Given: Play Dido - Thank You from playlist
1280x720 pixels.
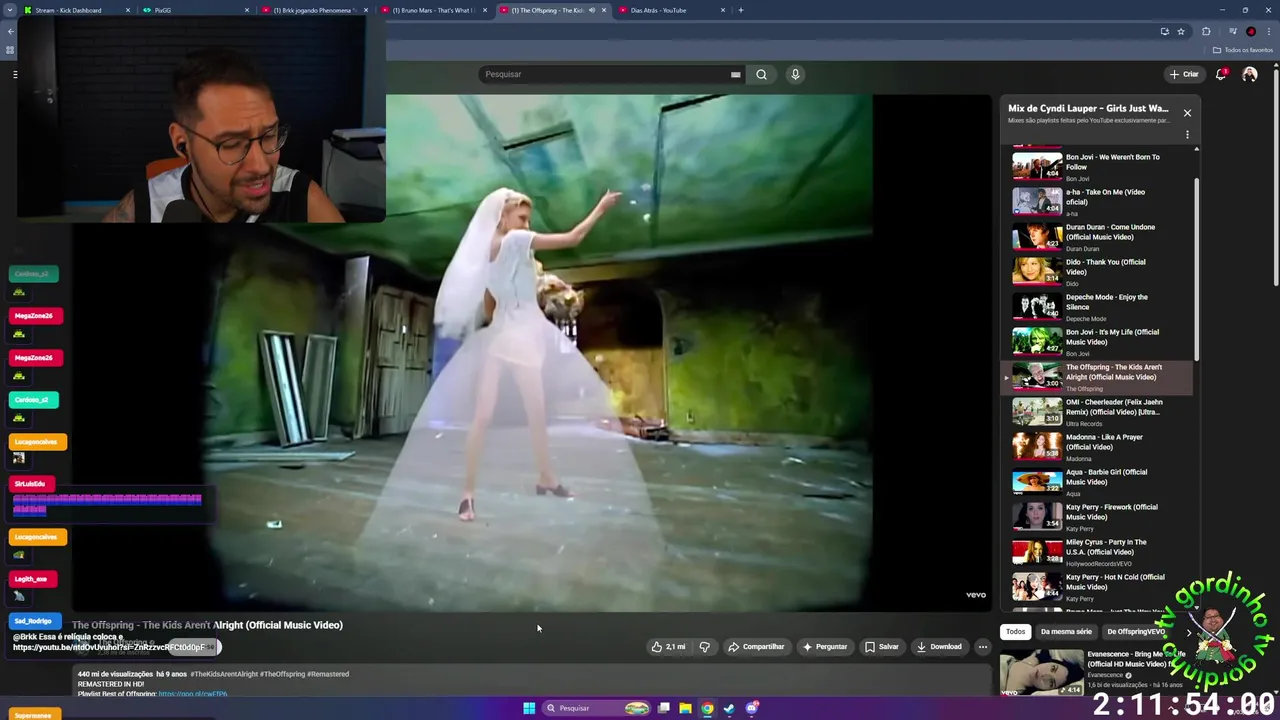Looking at the screenshot, I should pyautogui.click(x=1097, y=272).
